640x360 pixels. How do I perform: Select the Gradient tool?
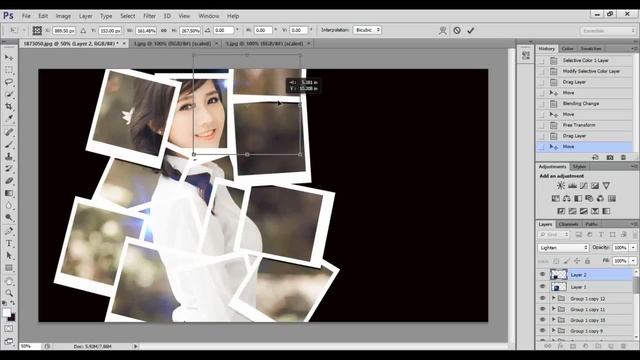(x=9, y=193)
